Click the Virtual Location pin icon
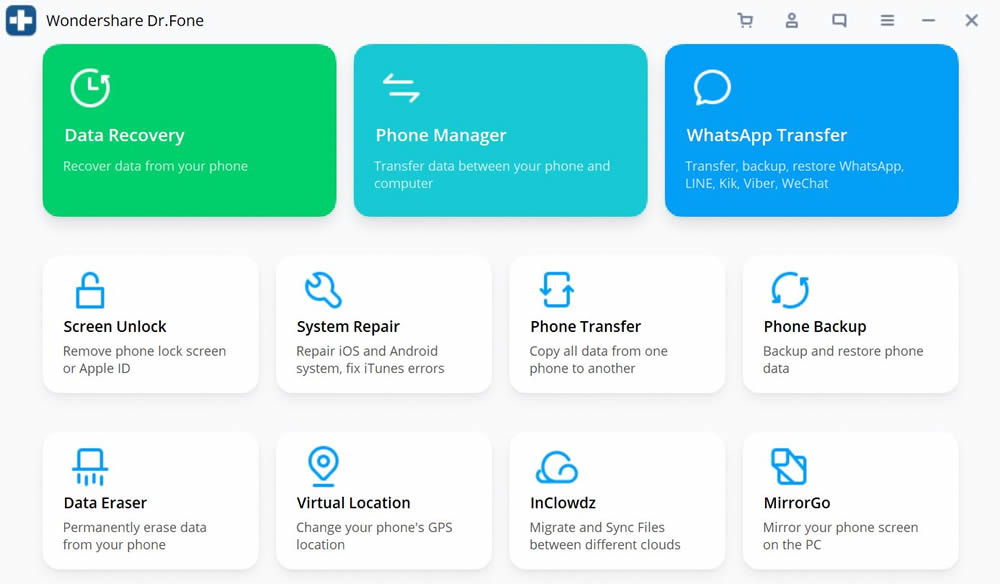 point(323,466)
